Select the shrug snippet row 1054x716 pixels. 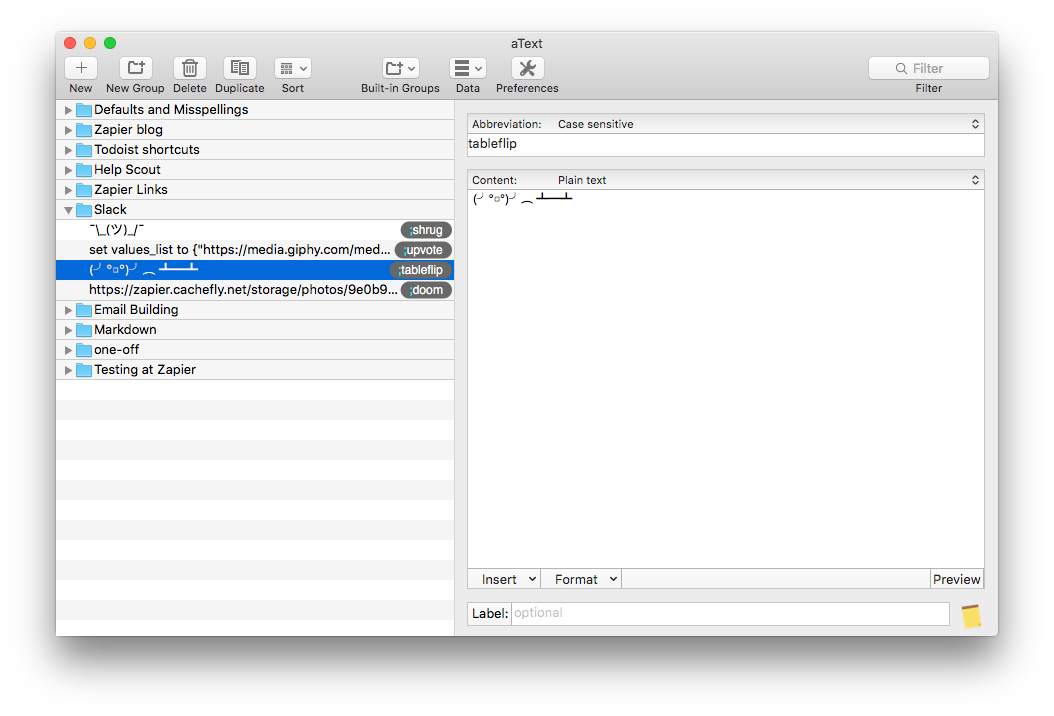pyautogui.click(x=255, y=230)
